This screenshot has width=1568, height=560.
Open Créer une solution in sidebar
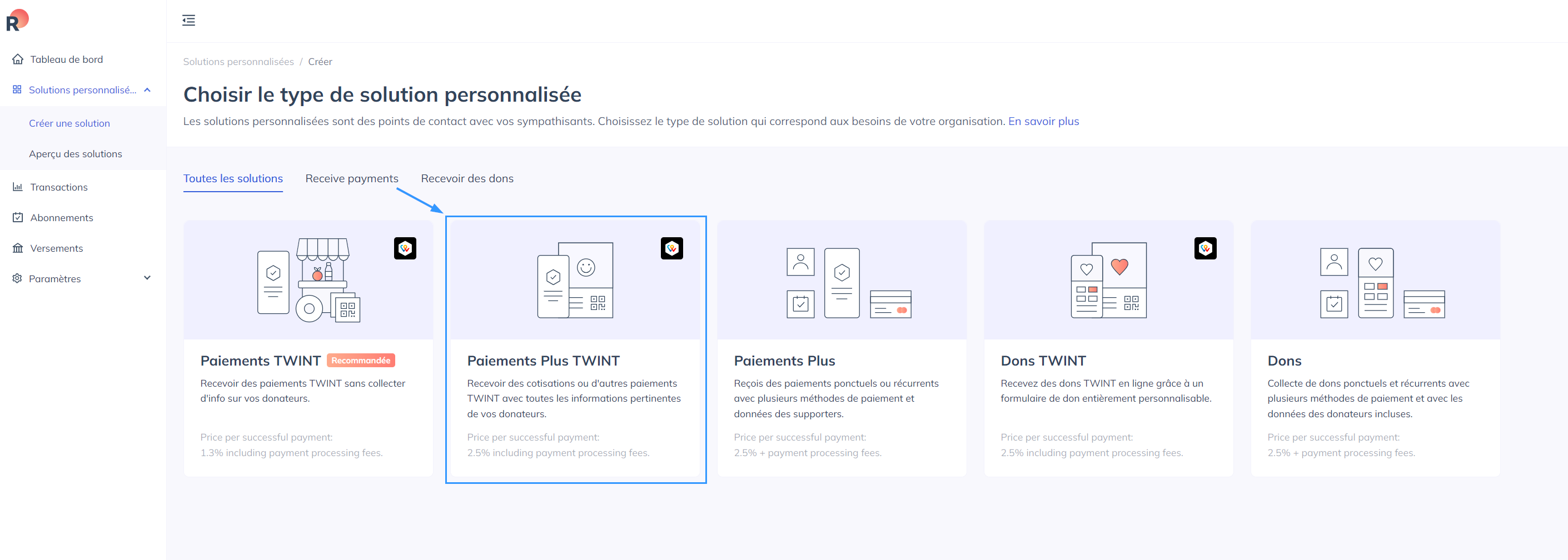tap(69, 123)
